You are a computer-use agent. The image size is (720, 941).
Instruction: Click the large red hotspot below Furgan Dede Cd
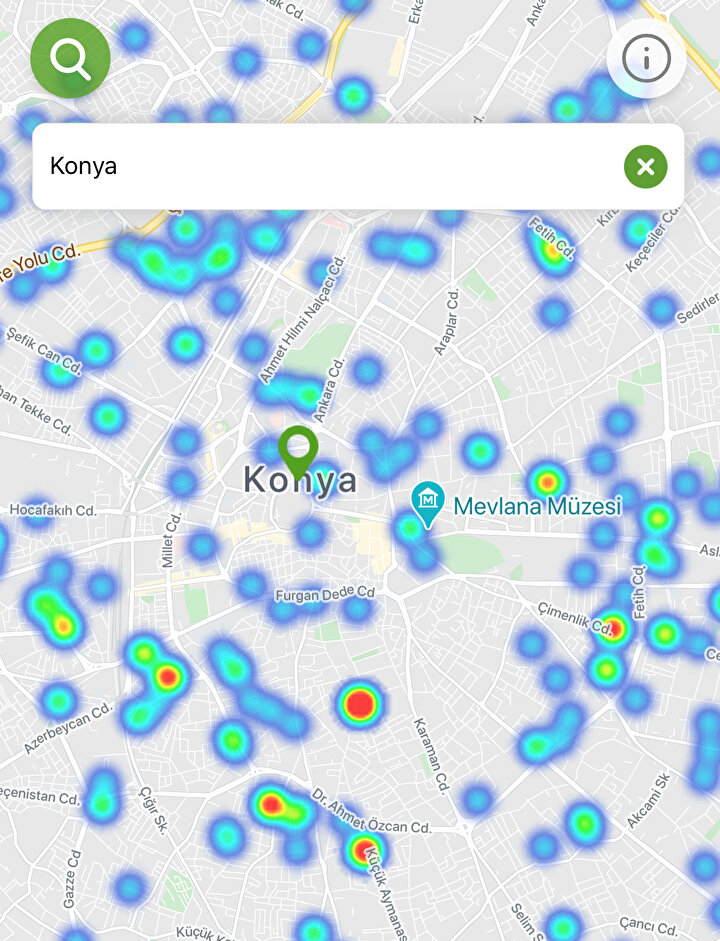359,704
